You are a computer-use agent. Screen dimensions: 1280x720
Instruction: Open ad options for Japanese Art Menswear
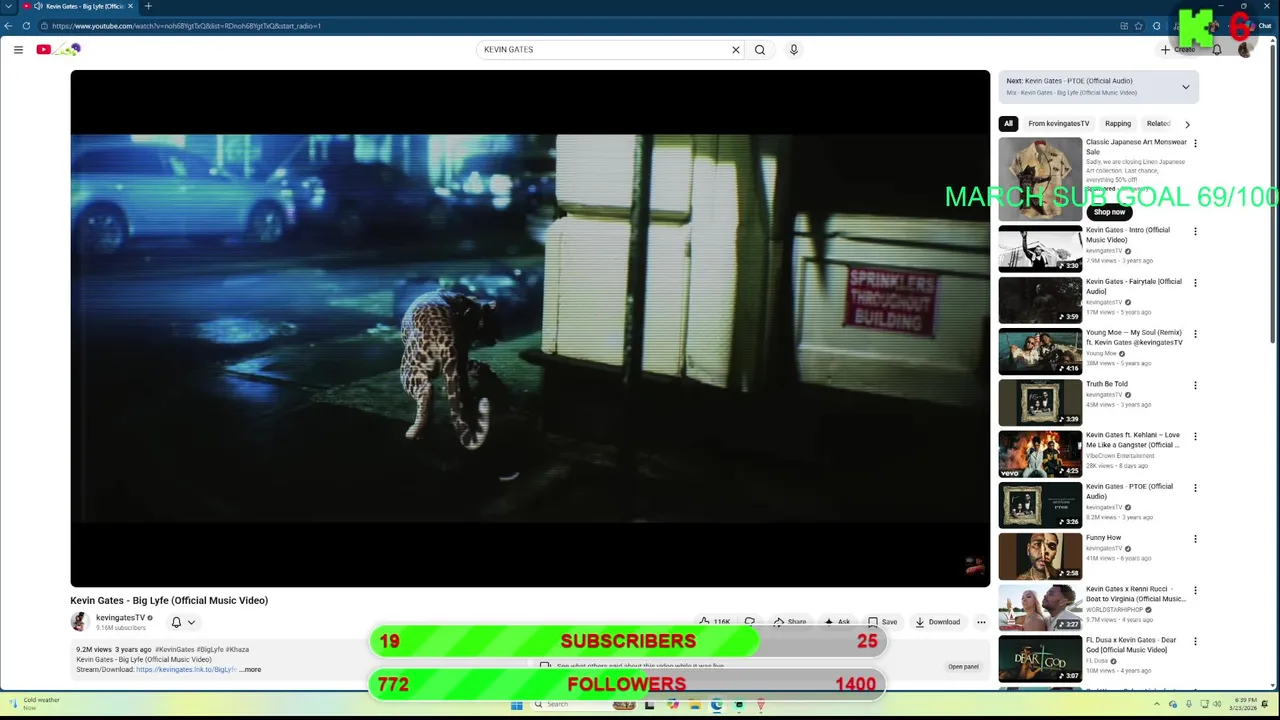1195,143
